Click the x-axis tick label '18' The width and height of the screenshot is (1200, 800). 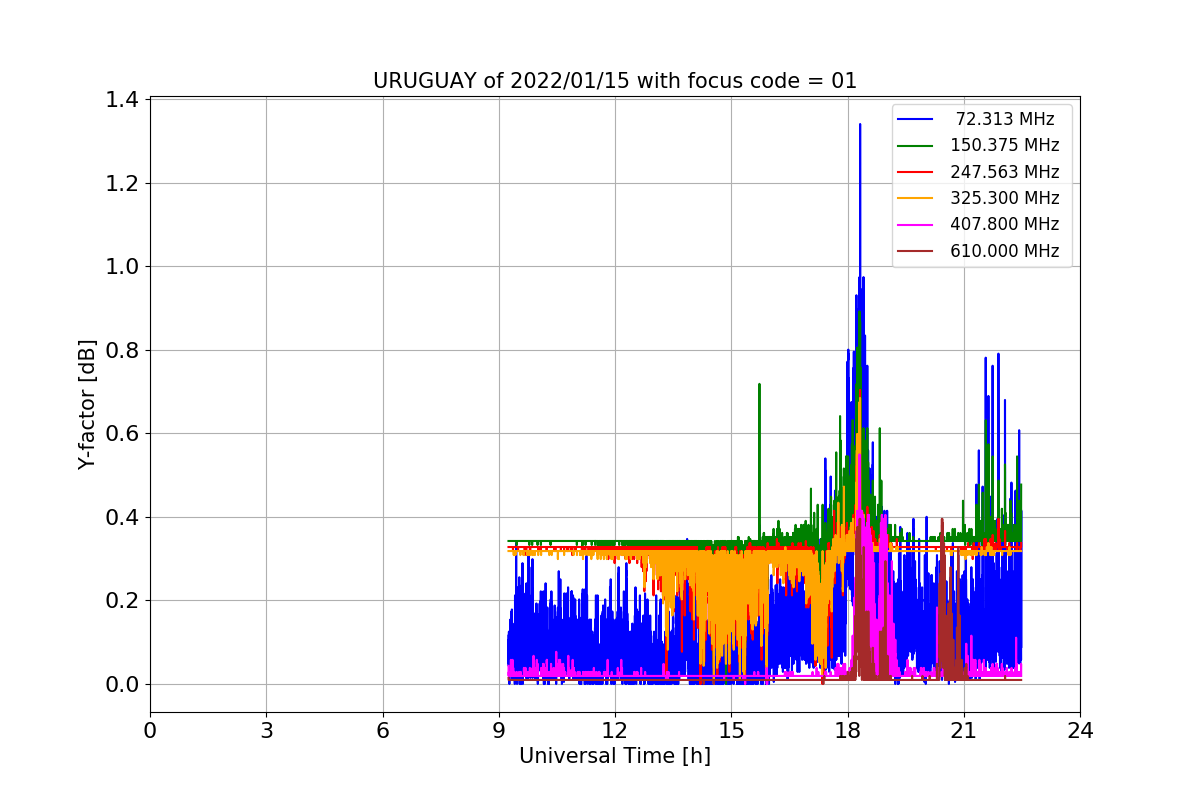coord(847,731)
